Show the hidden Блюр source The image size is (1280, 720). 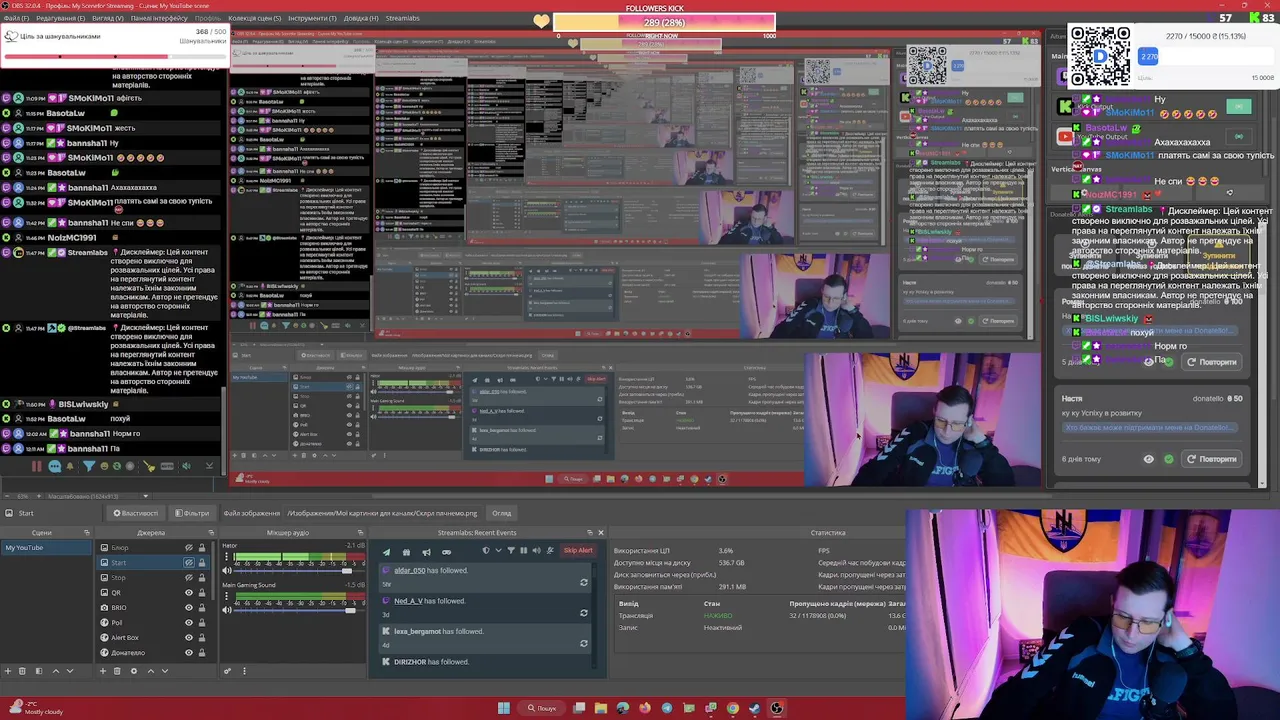(189, 548)
